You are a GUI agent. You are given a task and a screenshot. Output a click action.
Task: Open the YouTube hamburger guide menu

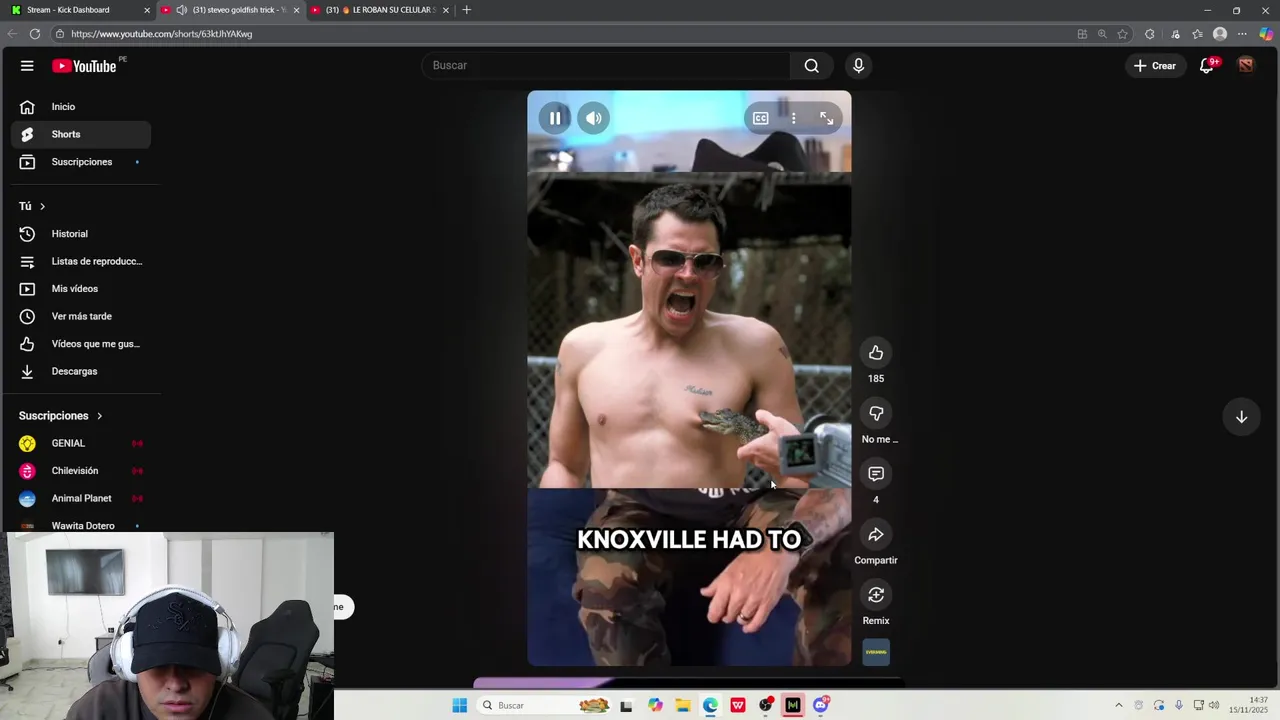coord(27,66)
